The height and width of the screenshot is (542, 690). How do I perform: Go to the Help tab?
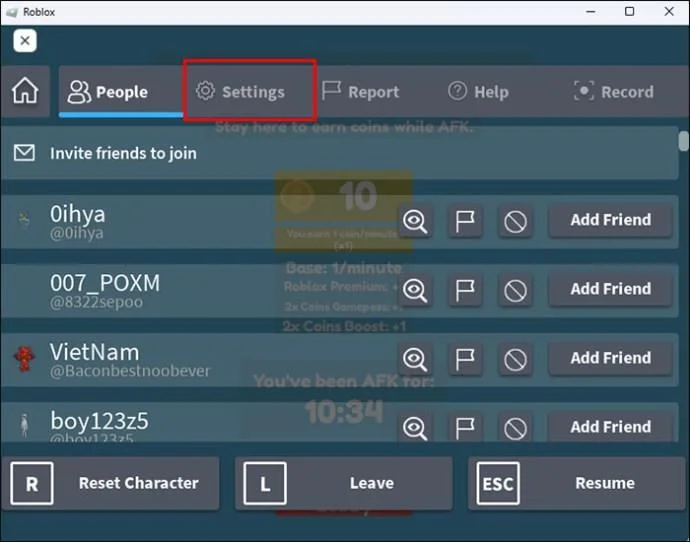pos(478,92)
